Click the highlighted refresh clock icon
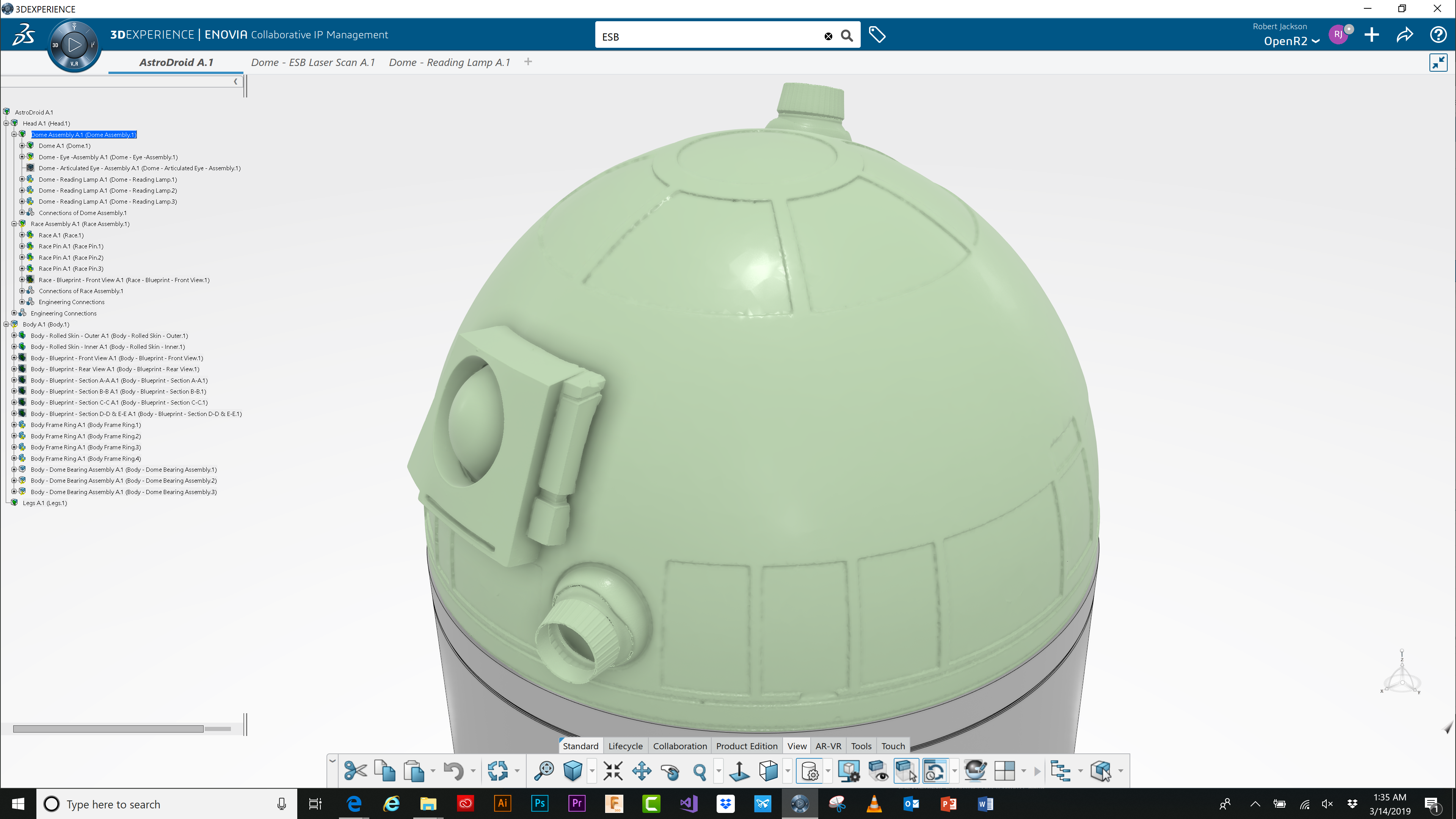 pos(935,771)
